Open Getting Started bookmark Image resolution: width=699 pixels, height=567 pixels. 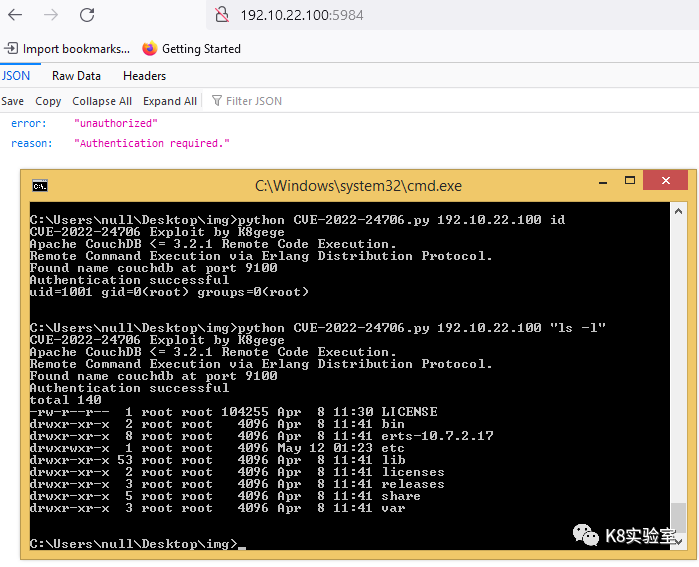click(192, 49)
